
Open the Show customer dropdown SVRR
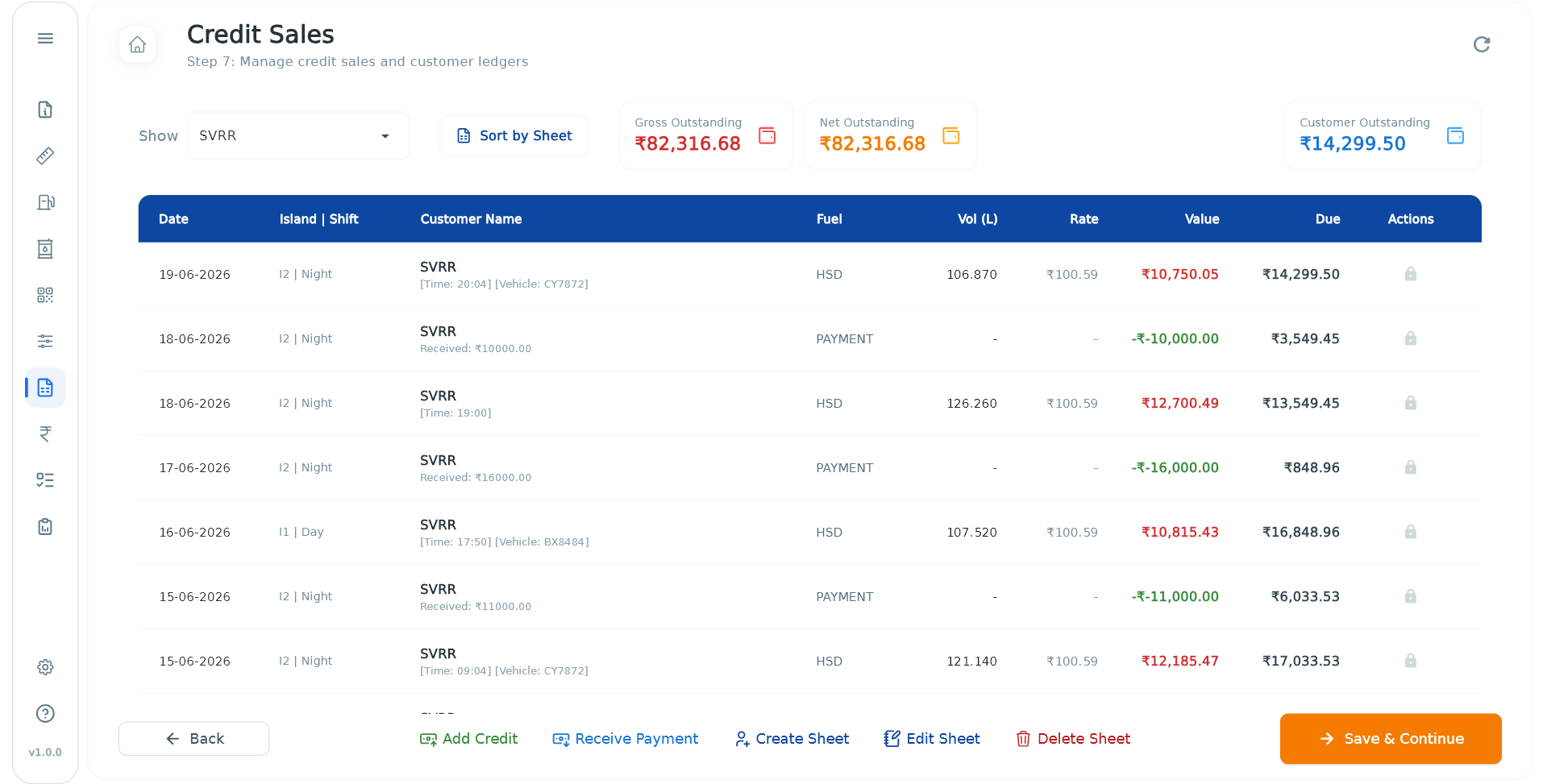pyautogui.click(x=298, y=135)
